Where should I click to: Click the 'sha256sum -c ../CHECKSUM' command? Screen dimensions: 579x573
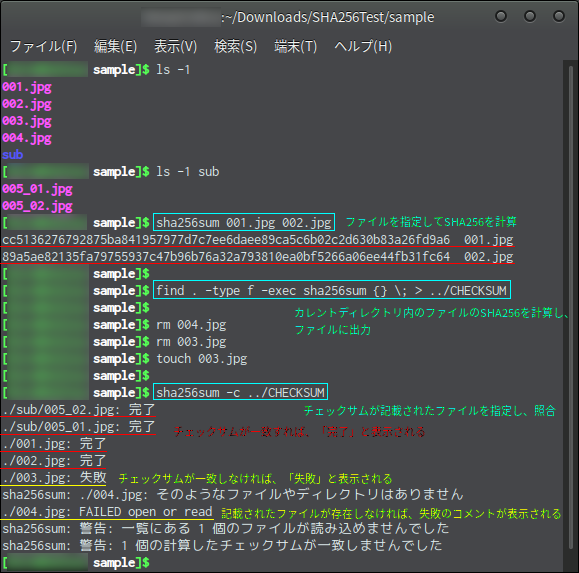[x=240, y=392]
